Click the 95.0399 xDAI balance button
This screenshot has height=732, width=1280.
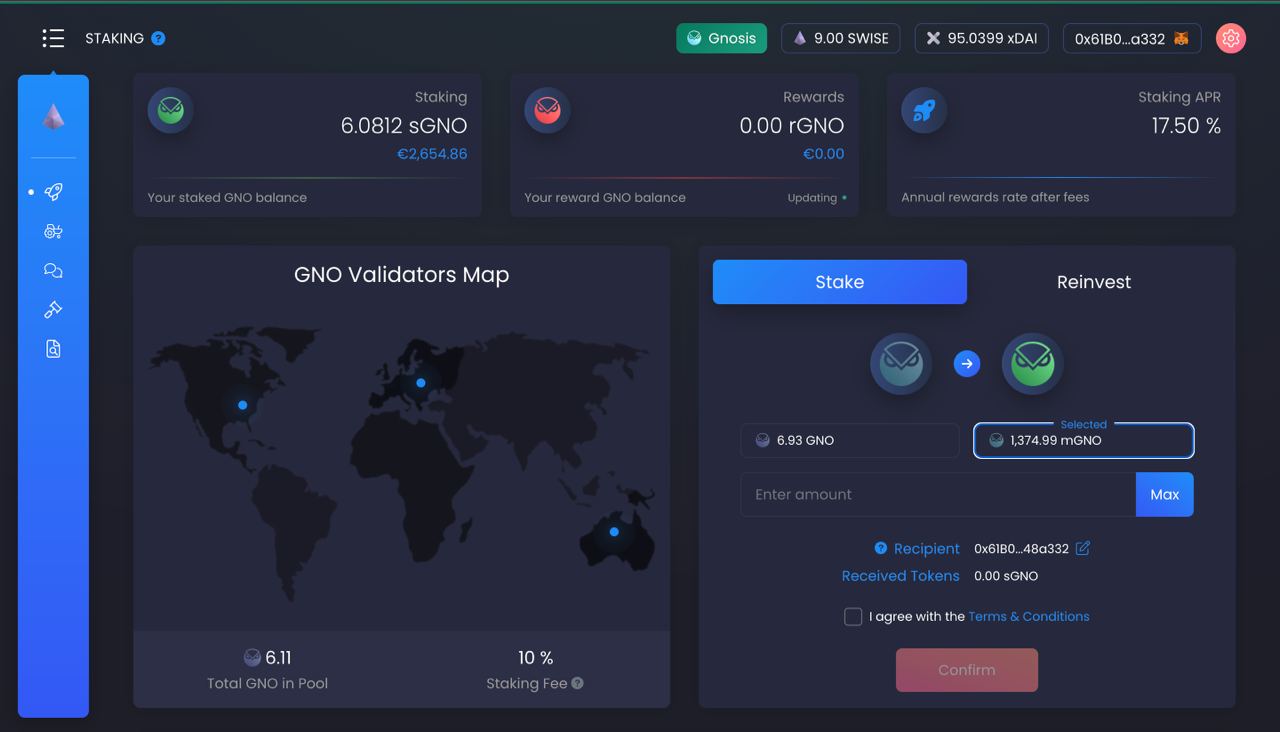pos(981,38)
